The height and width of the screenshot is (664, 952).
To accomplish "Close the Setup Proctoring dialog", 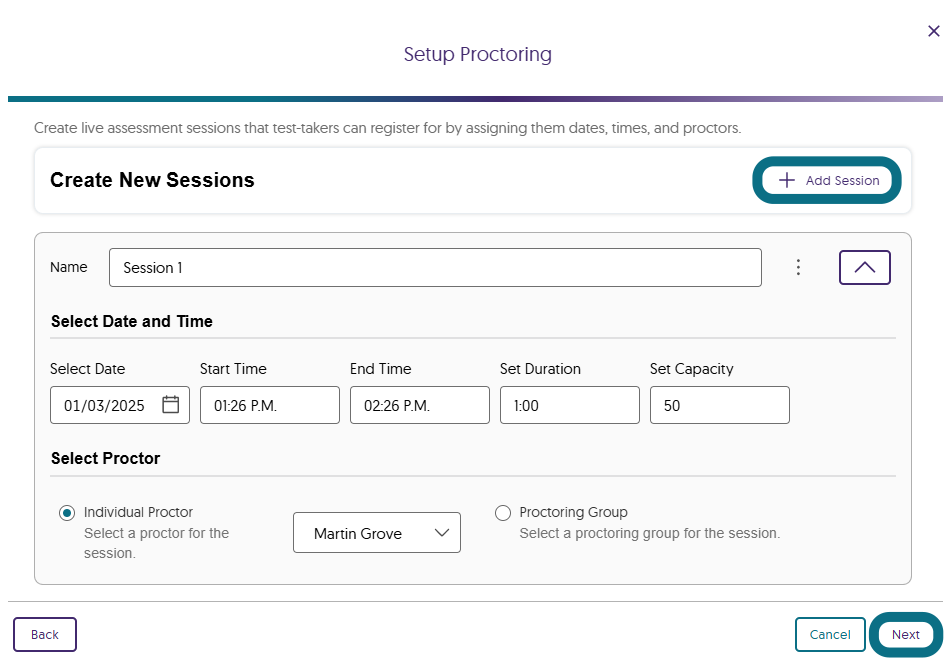I will 934,31.
